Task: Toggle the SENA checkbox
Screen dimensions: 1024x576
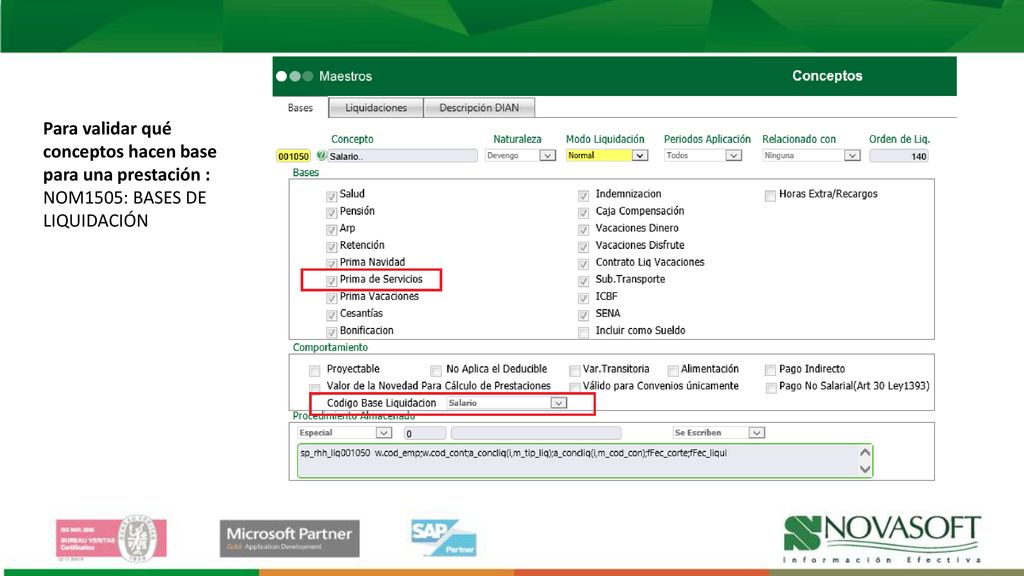Action: click(x=583, y=315)
